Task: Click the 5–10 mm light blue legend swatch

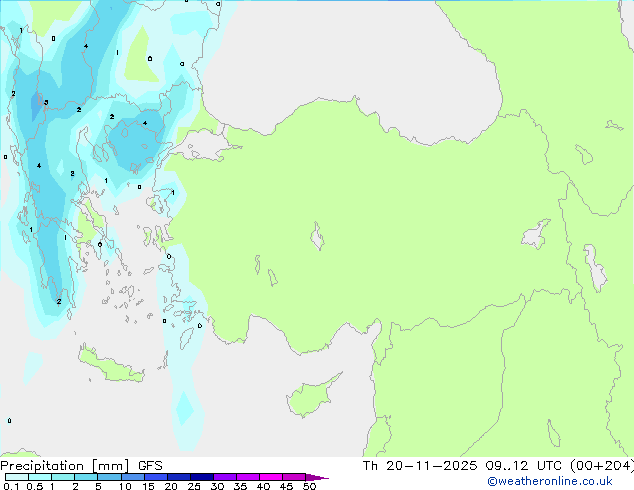Action: [109, 477]
